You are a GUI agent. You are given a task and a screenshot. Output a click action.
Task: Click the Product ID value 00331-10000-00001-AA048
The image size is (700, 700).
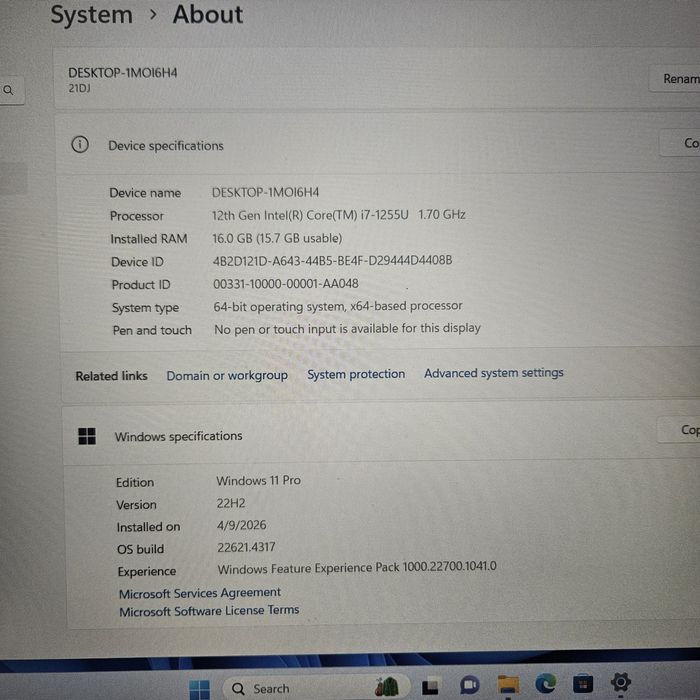tap(286, 283)
